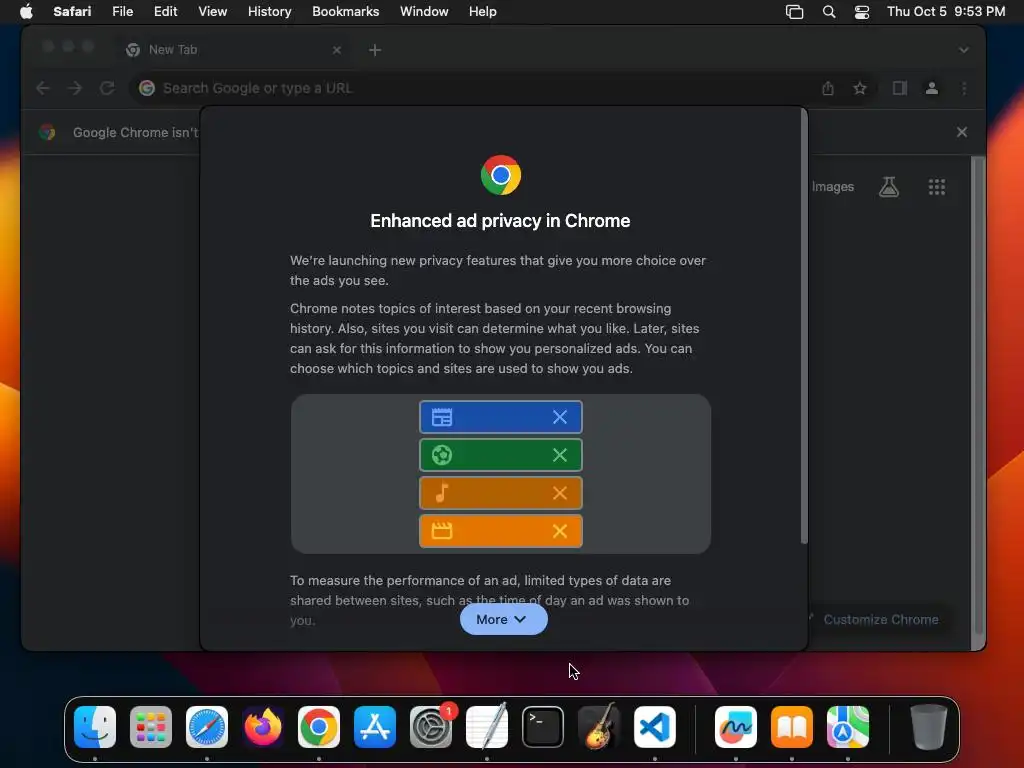Open Chrome's three-dot menu

pos(964,88)
